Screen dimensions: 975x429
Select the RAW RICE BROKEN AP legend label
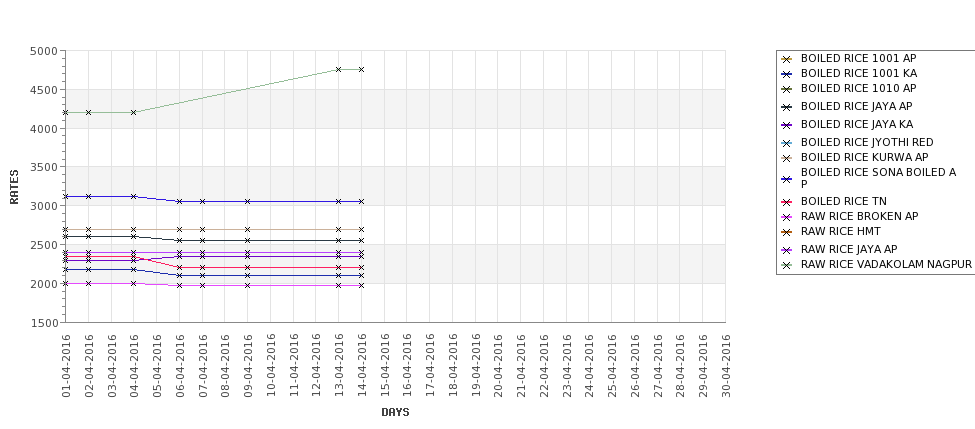859,216
